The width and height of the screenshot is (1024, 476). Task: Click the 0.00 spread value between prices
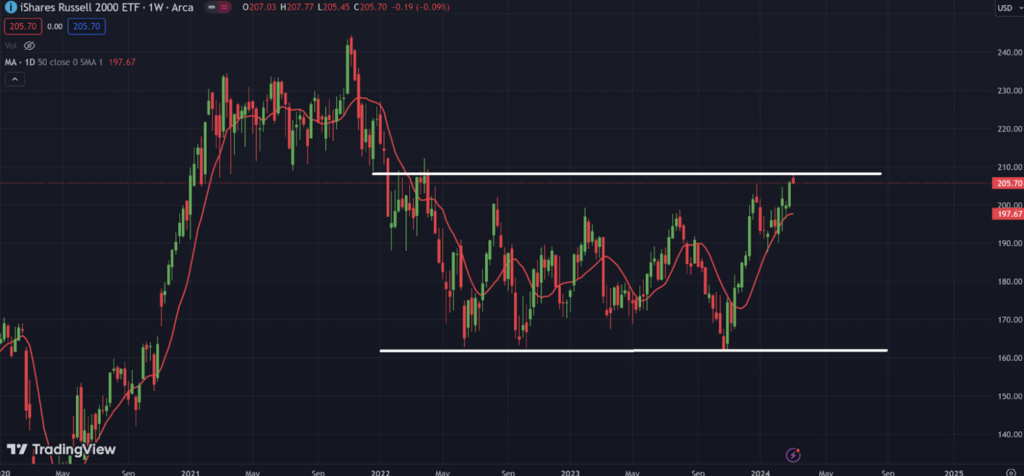coord(54,27)
